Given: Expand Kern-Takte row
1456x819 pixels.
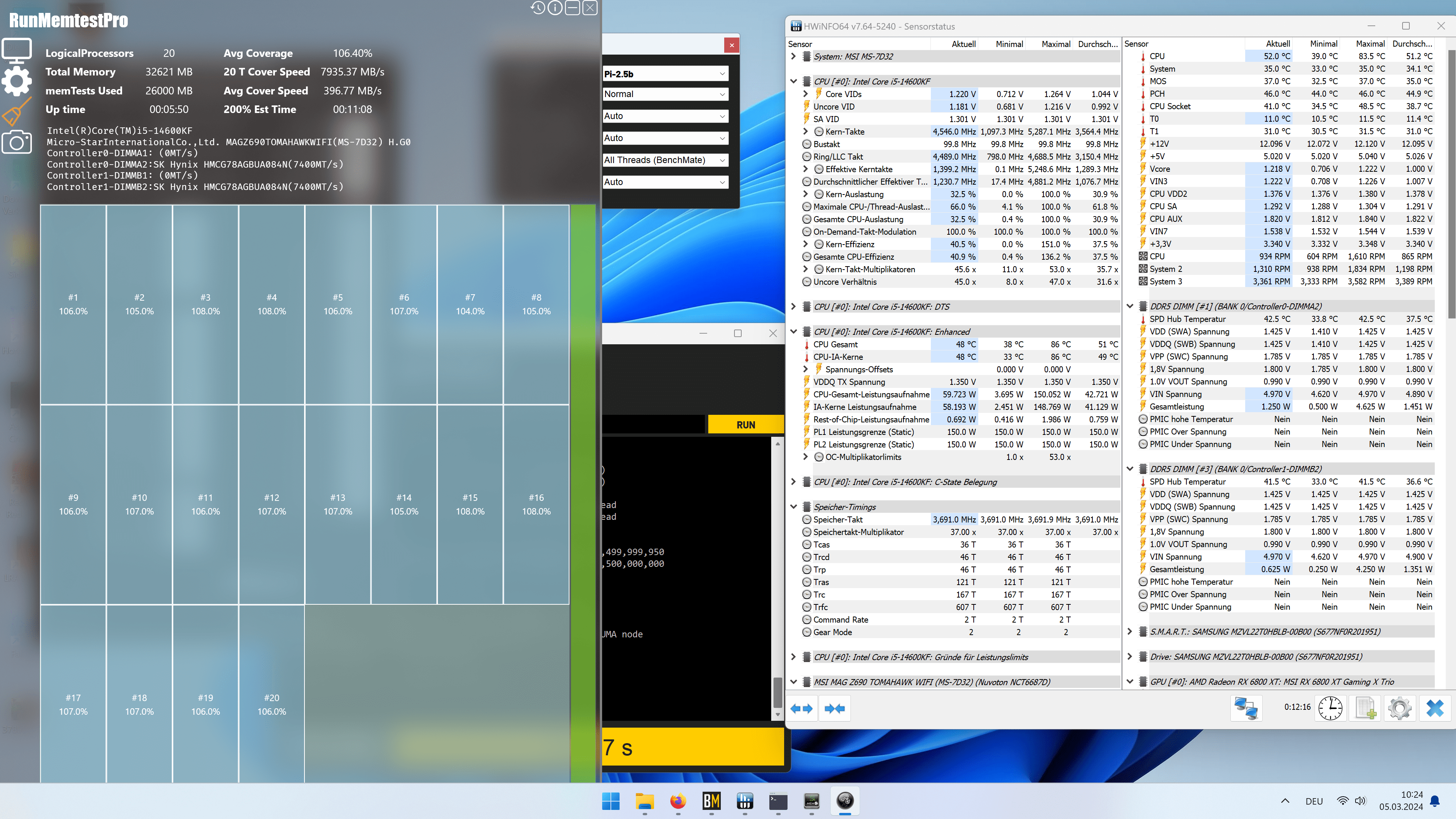Looking at the screenshot, I should tap(805, 132).
